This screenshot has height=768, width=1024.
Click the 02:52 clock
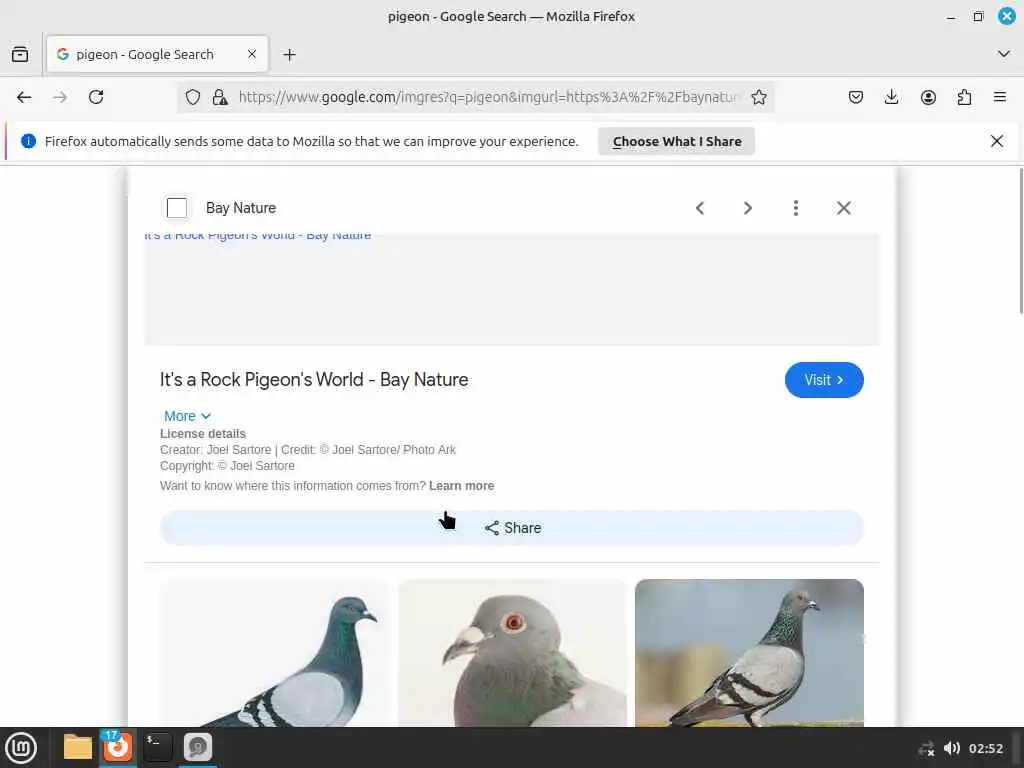pos(985,748)
